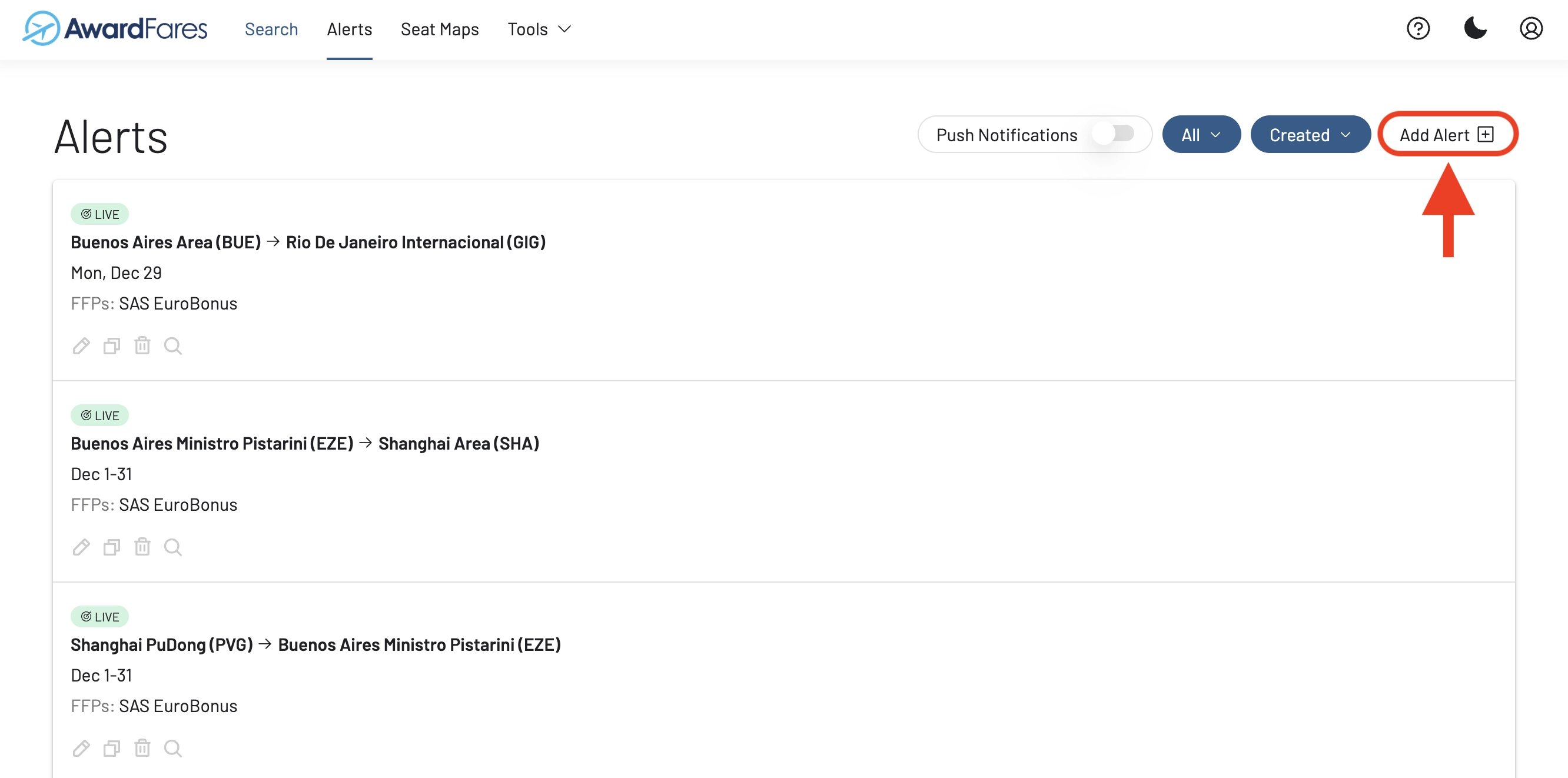Toggle the Push Notifications switch

[x=1113, y=134]
